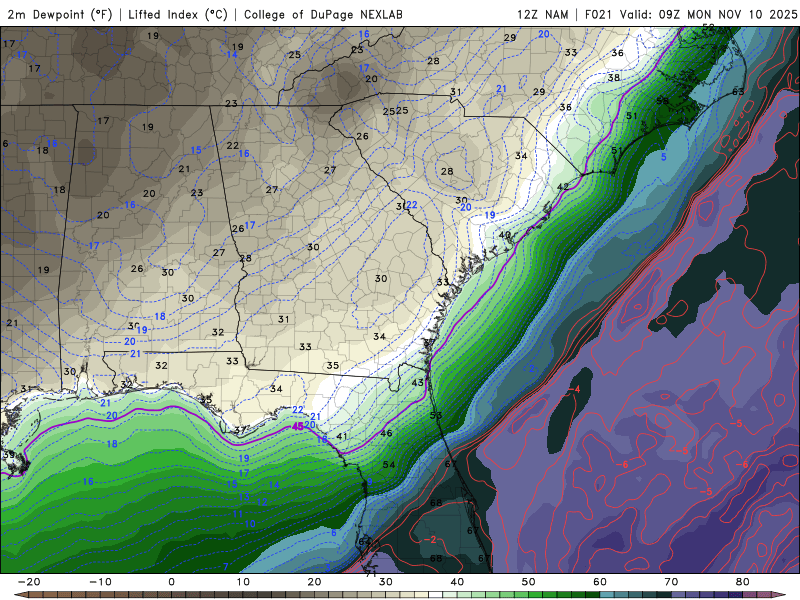Click the '43' dewpoint value
Image resolution: width=800 pixels, height=600 pixels.
(417, 383)
